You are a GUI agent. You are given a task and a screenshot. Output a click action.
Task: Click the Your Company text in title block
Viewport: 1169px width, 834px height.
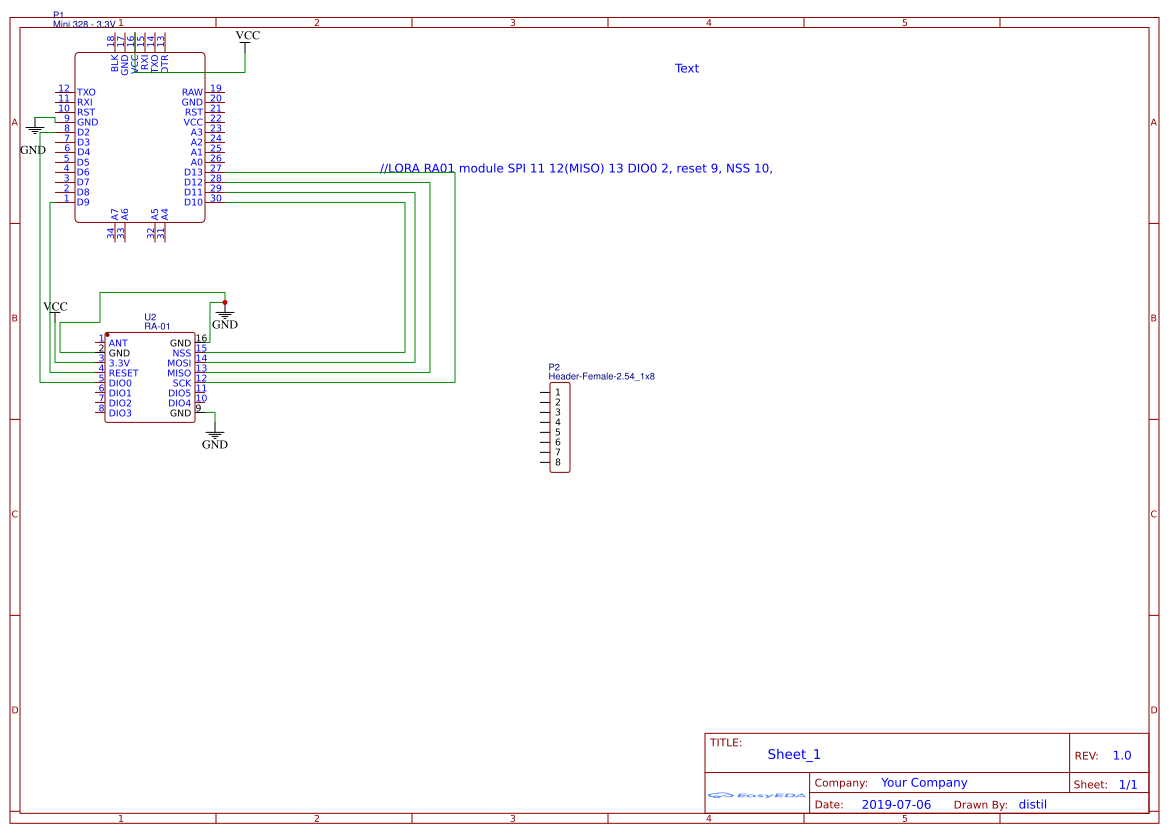[923, 782]
